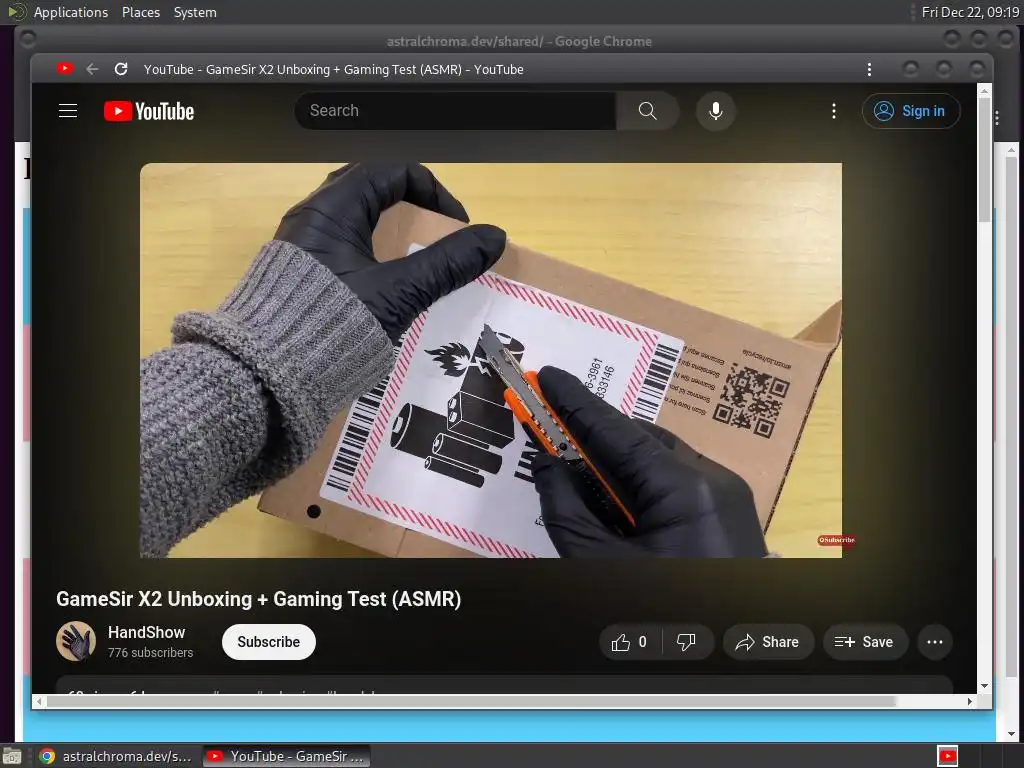Click the YouTube window scroll-up arrow
Image resolution: width=1024 pixels, height=768 pixels.
(x=984, y=91)
